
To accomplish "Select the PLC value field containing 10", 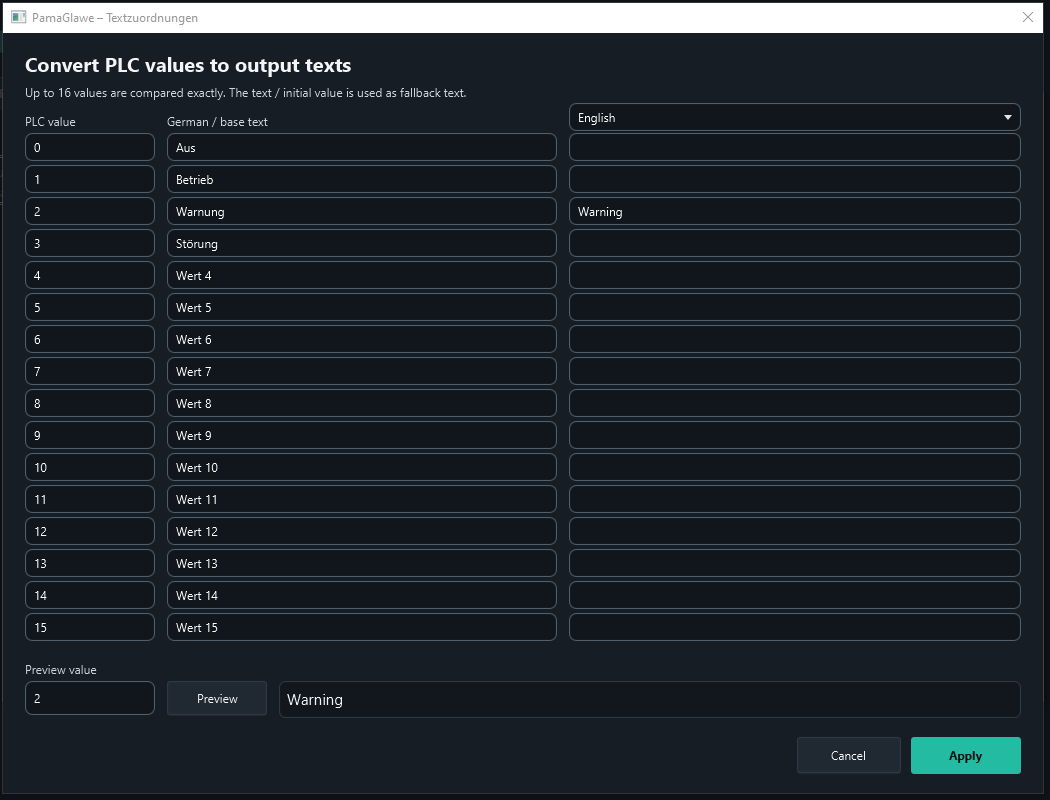I will 90,467.
